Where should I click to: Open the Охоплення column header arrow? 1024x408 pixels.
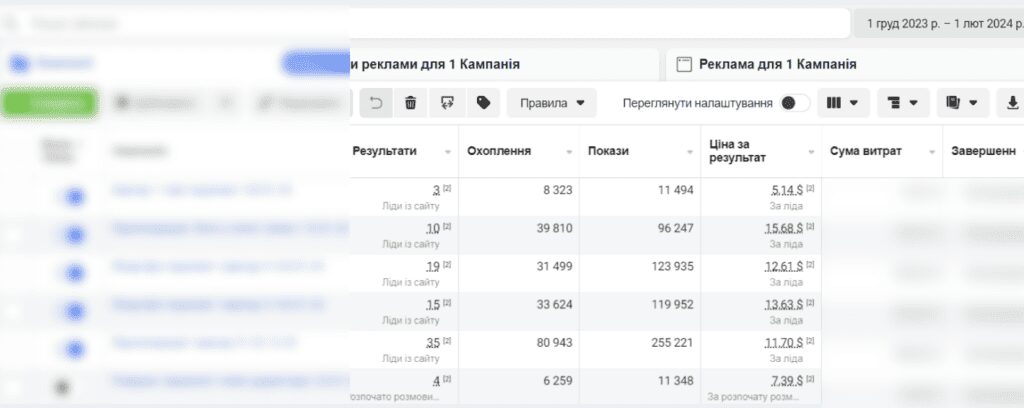pyautogui.click(x=569, y=152)
